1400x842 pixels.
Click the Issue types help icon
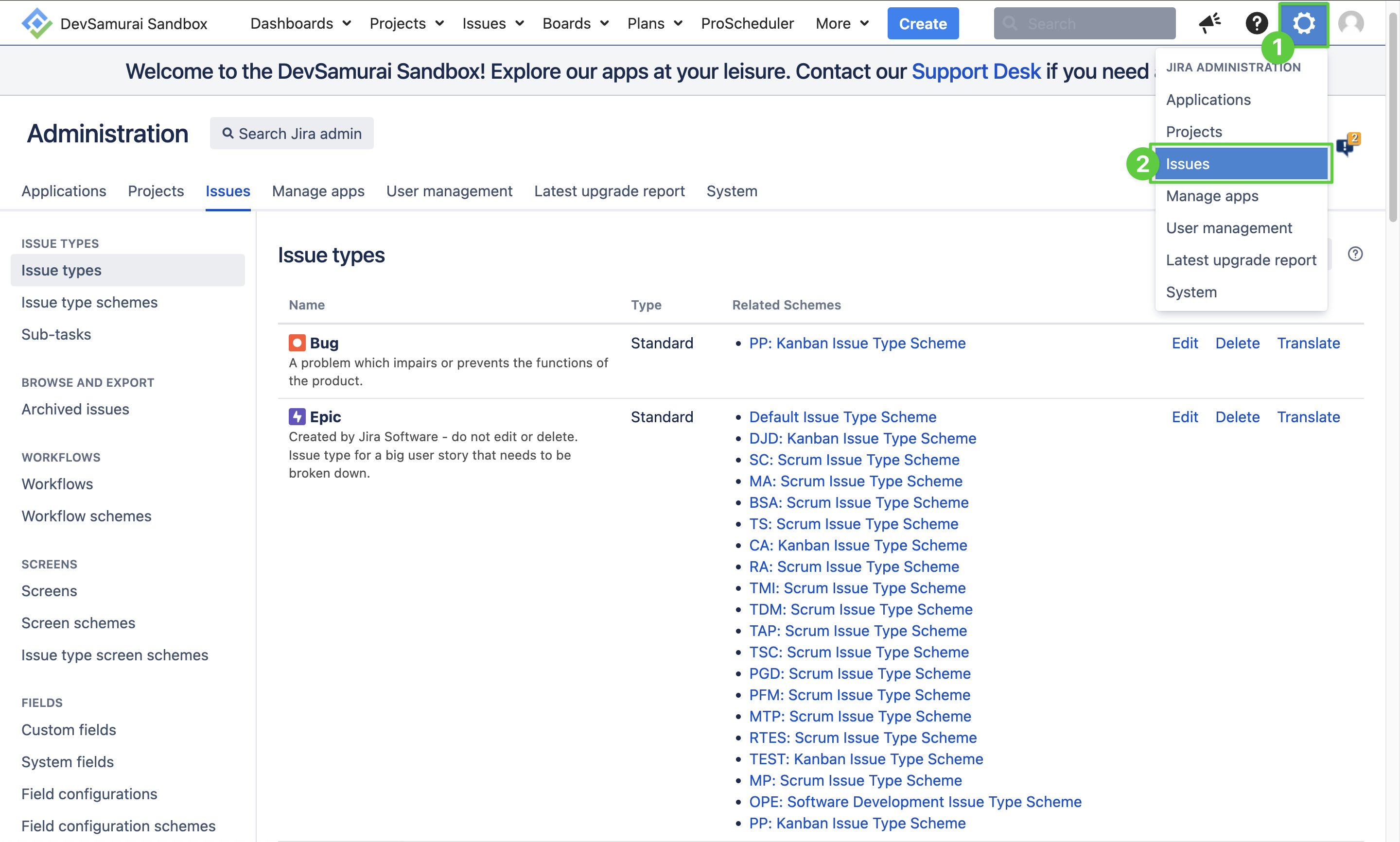(1355, 254)
